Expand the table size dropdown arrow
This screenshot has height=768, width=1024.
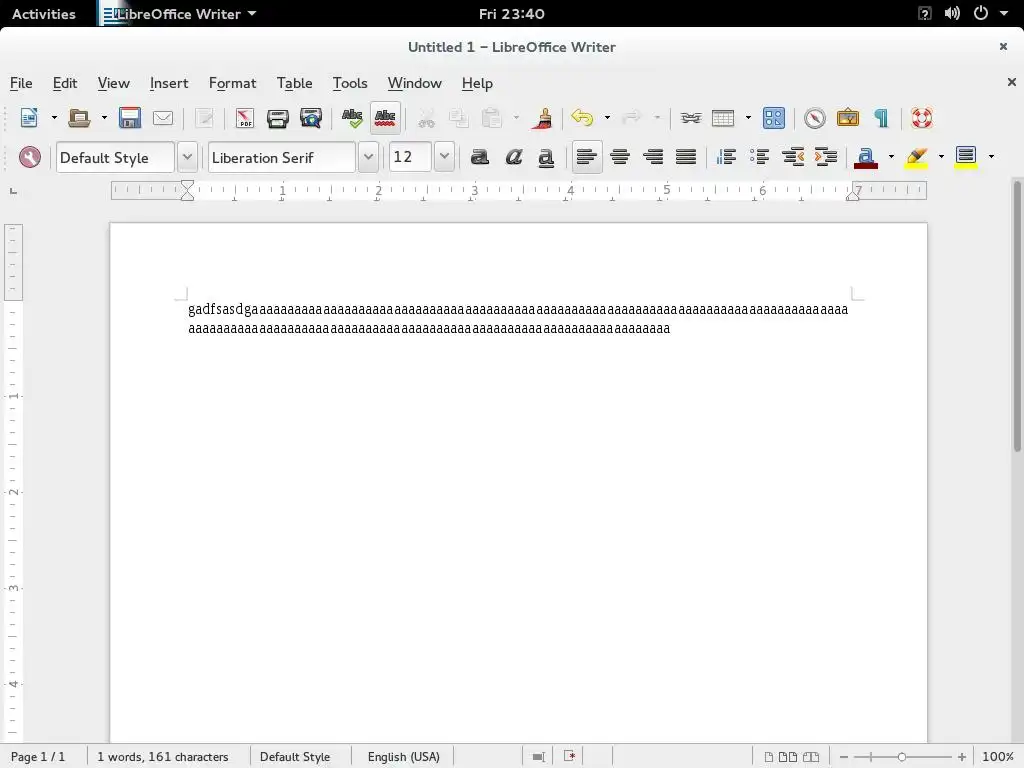pos(748,118)
